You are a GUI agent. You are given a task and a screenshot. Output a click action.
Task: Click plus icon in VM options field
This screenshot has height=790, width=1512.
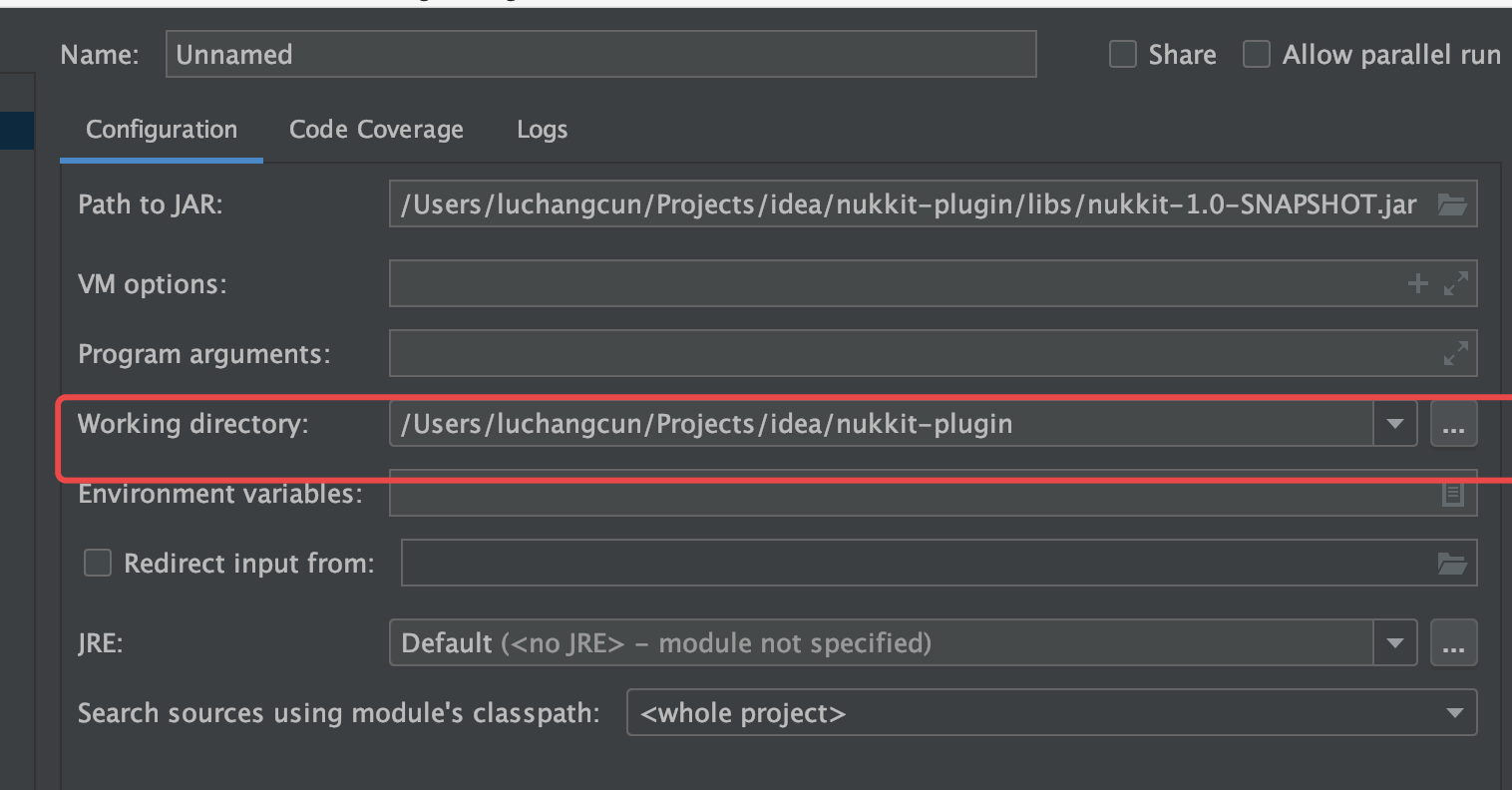tap(1417, 284)
